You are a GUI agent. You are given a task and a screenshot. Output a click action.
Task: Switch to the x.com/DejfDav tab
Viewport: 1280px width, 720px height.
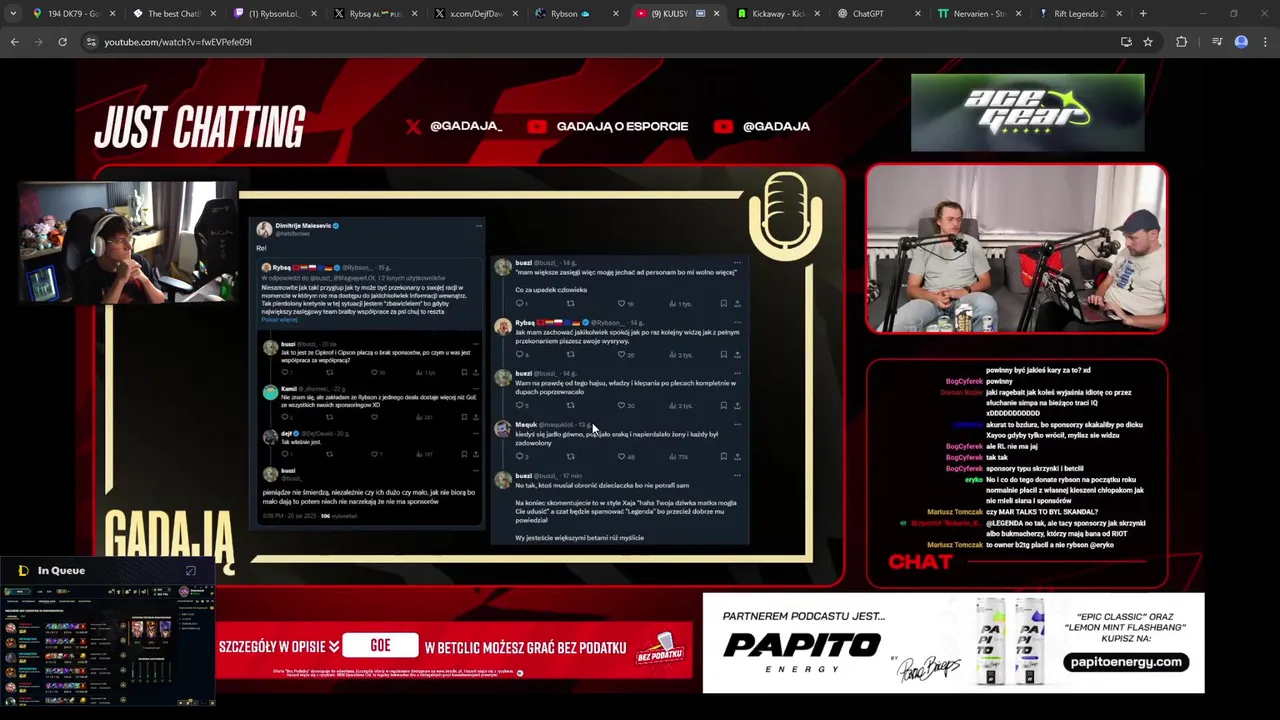(477, 14)
